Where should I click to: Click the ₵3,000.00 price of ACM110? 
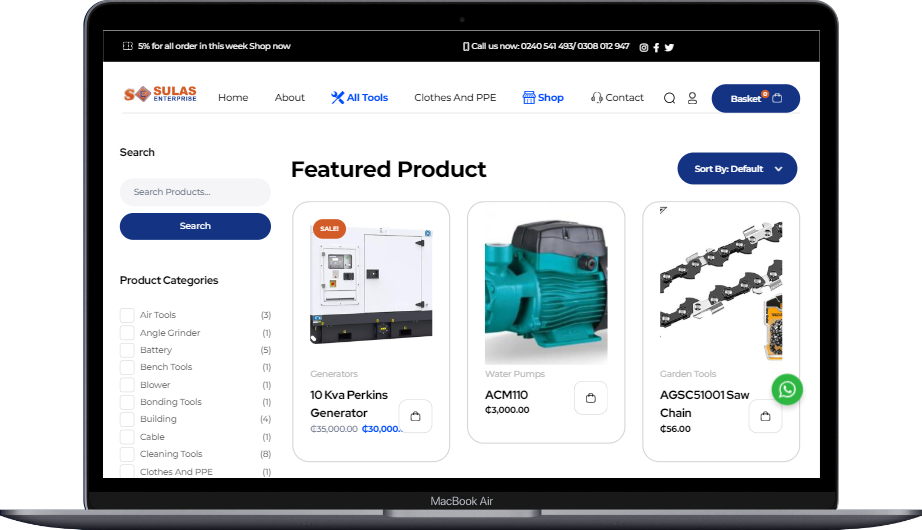coord(507,410)
